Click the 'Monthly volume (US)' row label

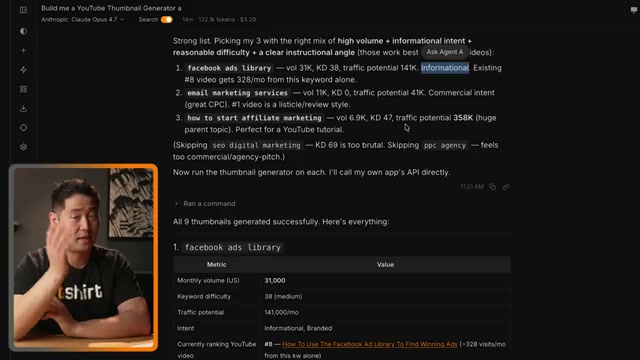[x=208, y=280]
